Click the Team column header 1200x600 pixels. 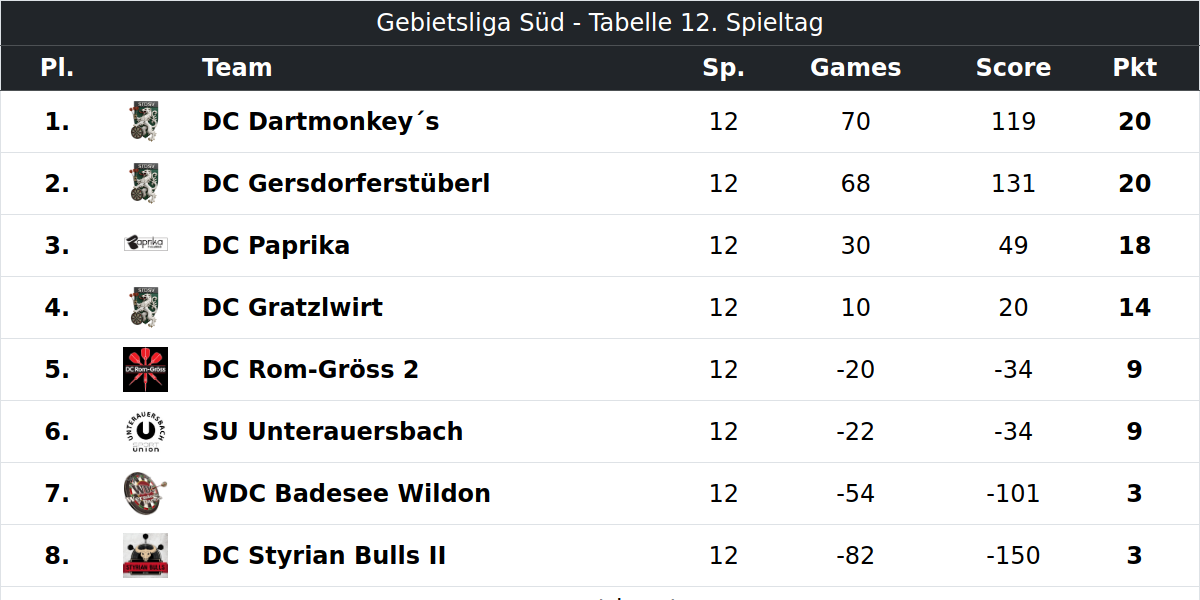[x=237, y=68]
